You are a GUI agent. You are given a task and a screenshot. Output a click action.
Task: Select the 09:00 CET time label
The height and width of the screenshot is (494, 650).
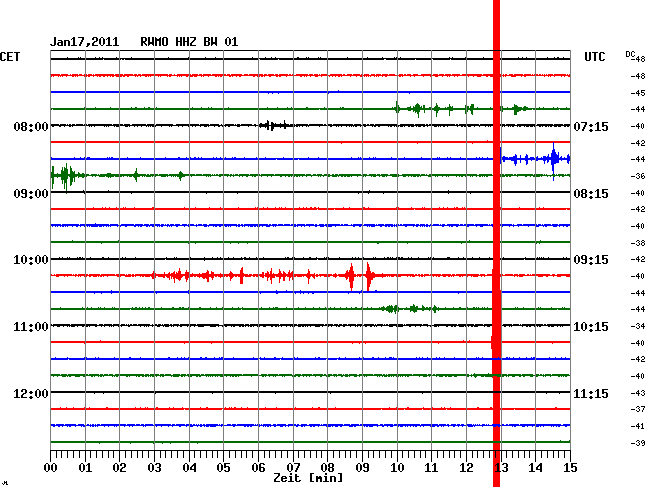click(31, 194)
